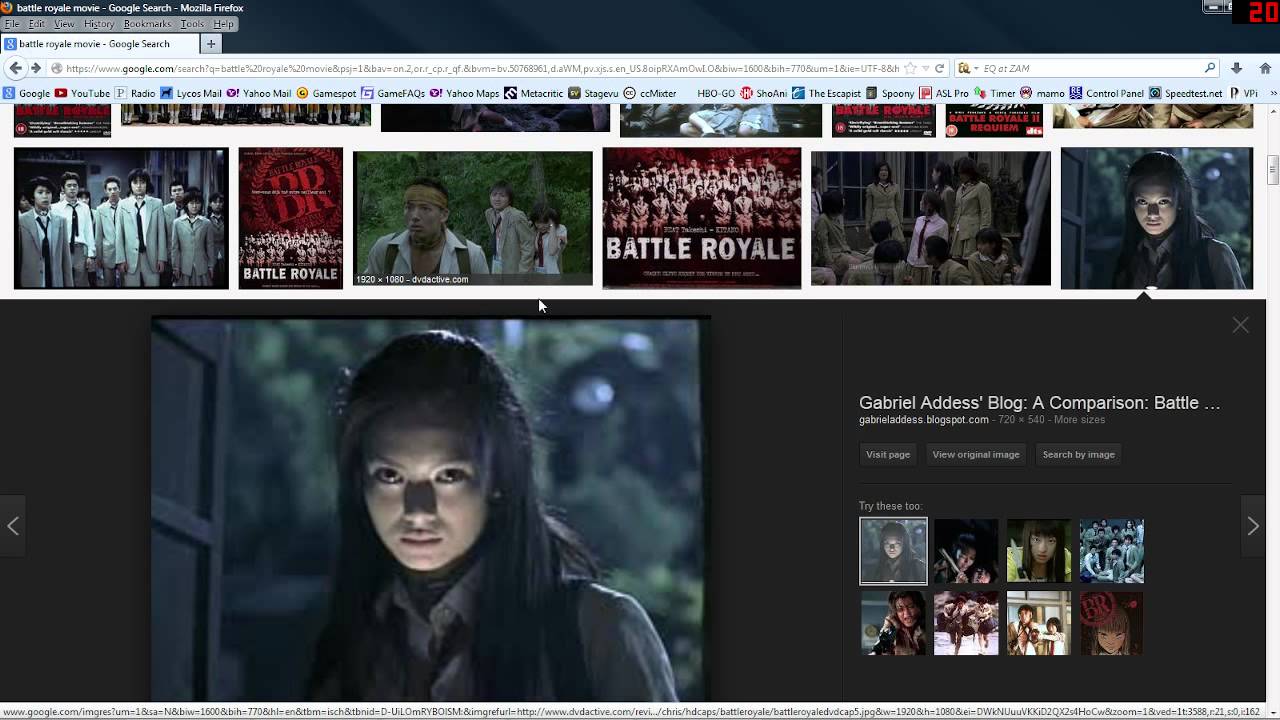Show next image with right arrow
This screenshot has width=1280, height=720.
pos(1253,525)
